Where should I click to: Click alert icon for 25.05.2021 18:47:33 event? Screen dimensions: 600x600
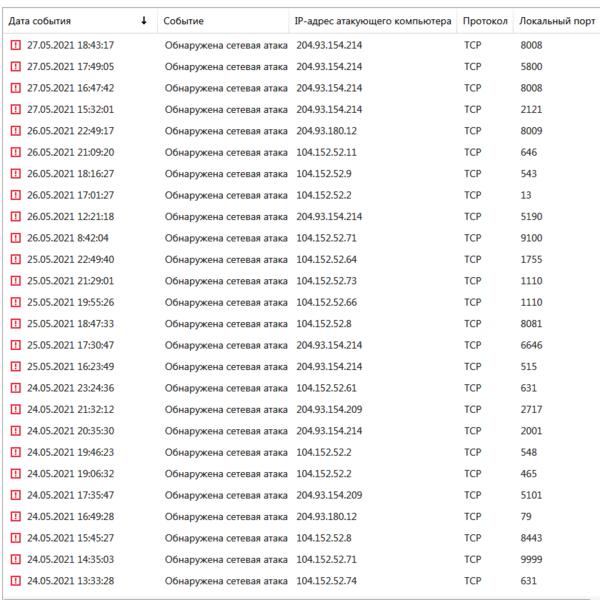(15, 324)
